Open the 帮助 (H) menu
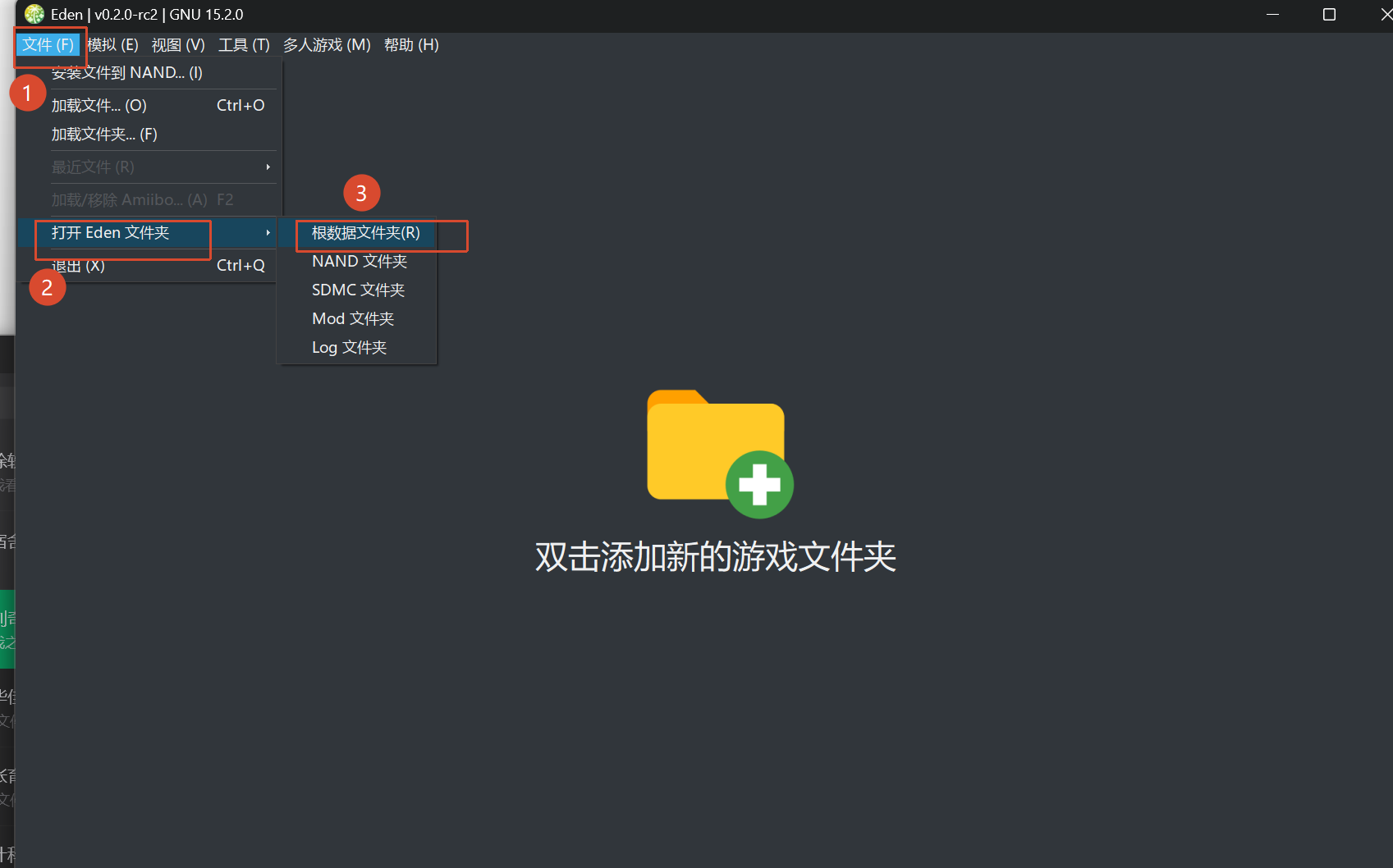The image size is (1393, 868). [411, 45]
